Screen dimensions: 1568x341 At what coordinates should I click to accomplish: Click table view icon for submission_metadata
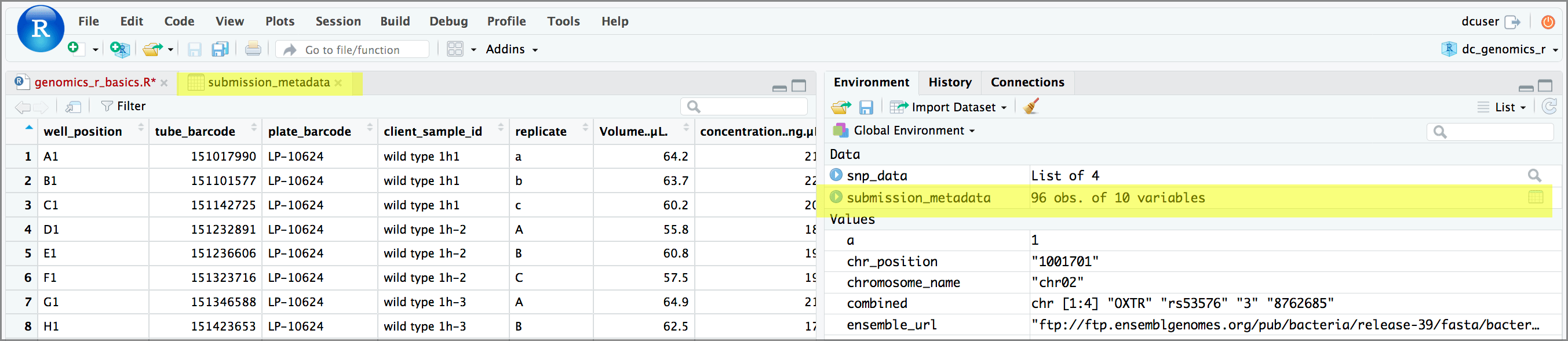(1536, 197)
